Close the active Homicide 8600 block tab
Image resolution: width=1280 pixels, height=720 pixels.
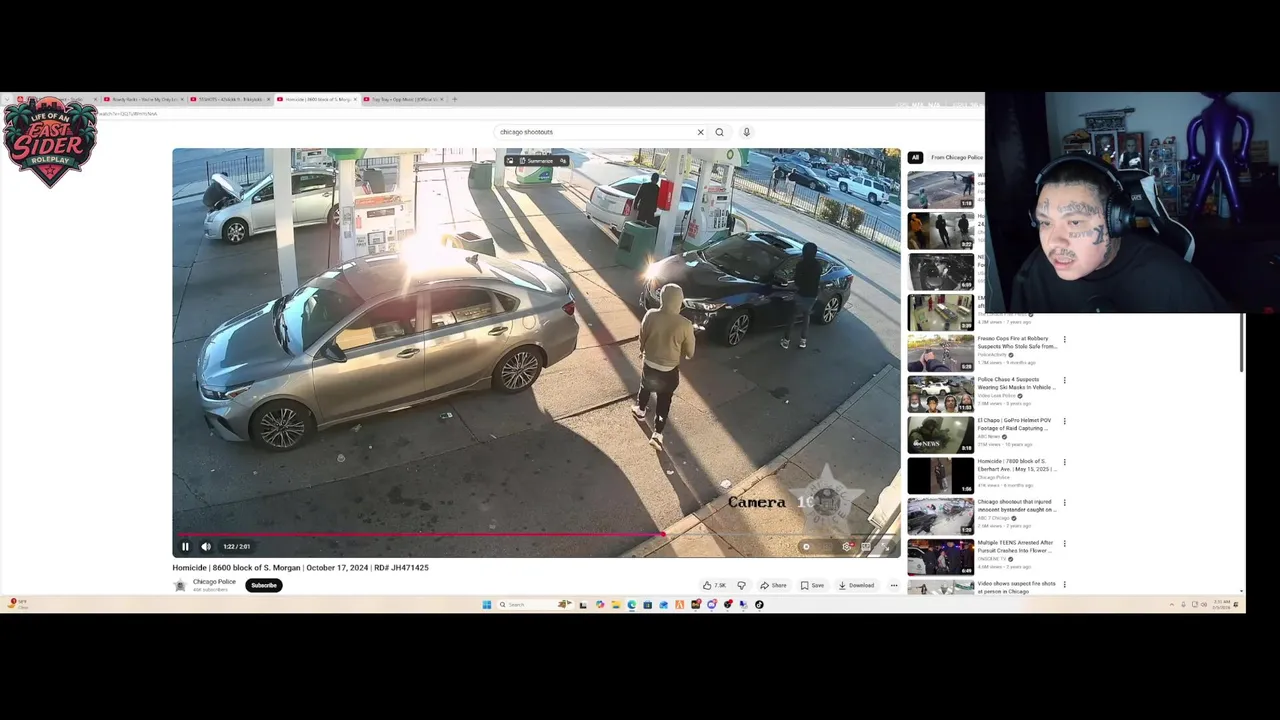355,99
